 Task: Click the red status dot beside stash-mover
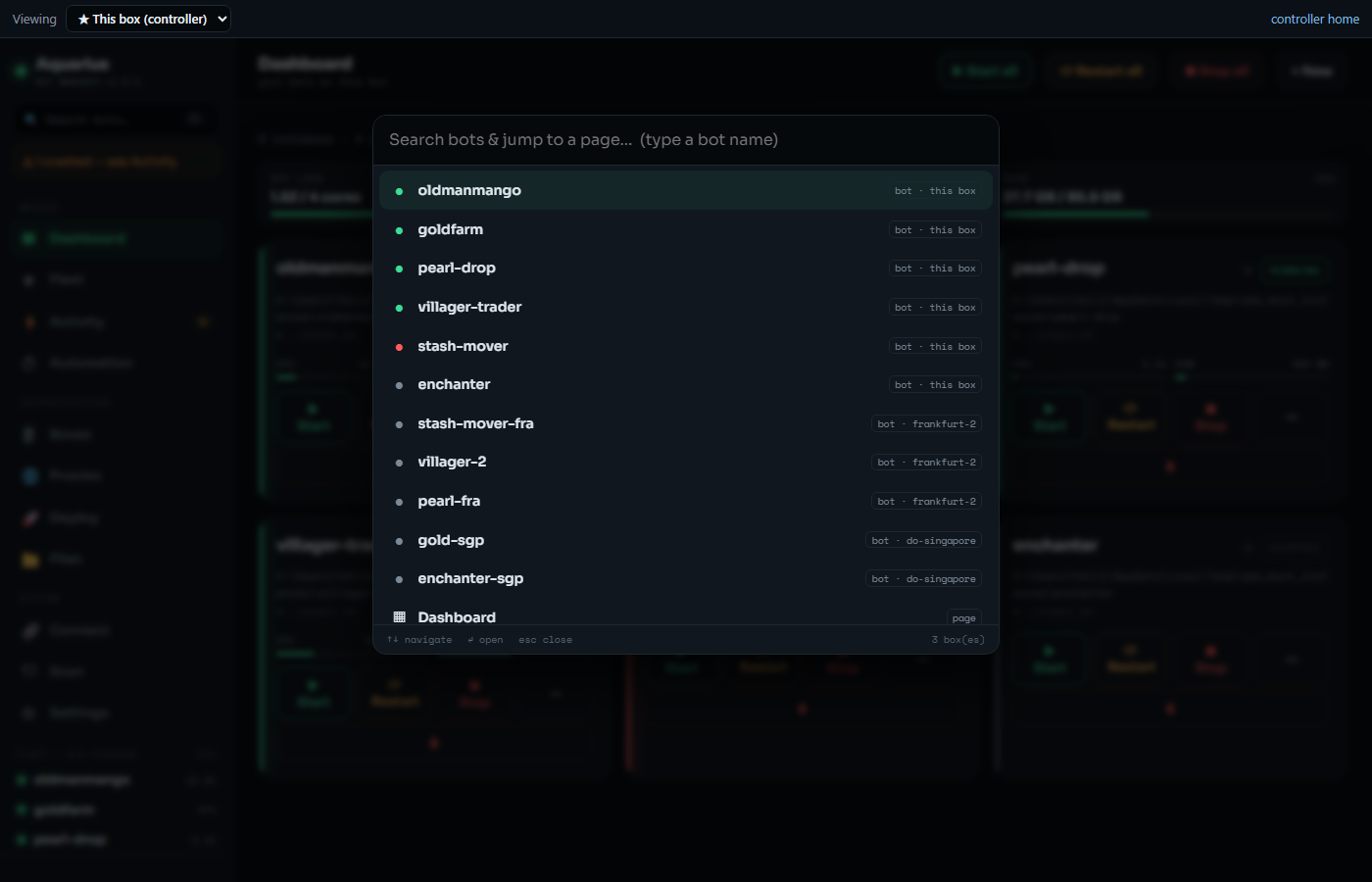point(399,347)
